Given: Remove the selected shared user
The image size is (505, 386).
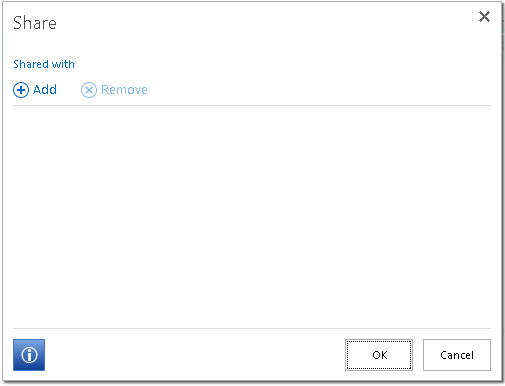Looking at the screenshot, I should point(114,90).
